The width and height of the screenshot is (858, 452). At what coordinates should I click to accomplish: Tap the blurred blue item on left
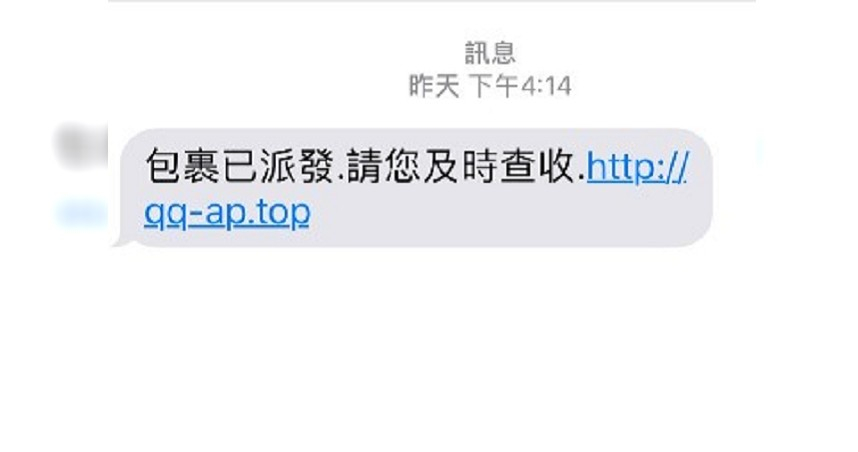click(82, 212)
